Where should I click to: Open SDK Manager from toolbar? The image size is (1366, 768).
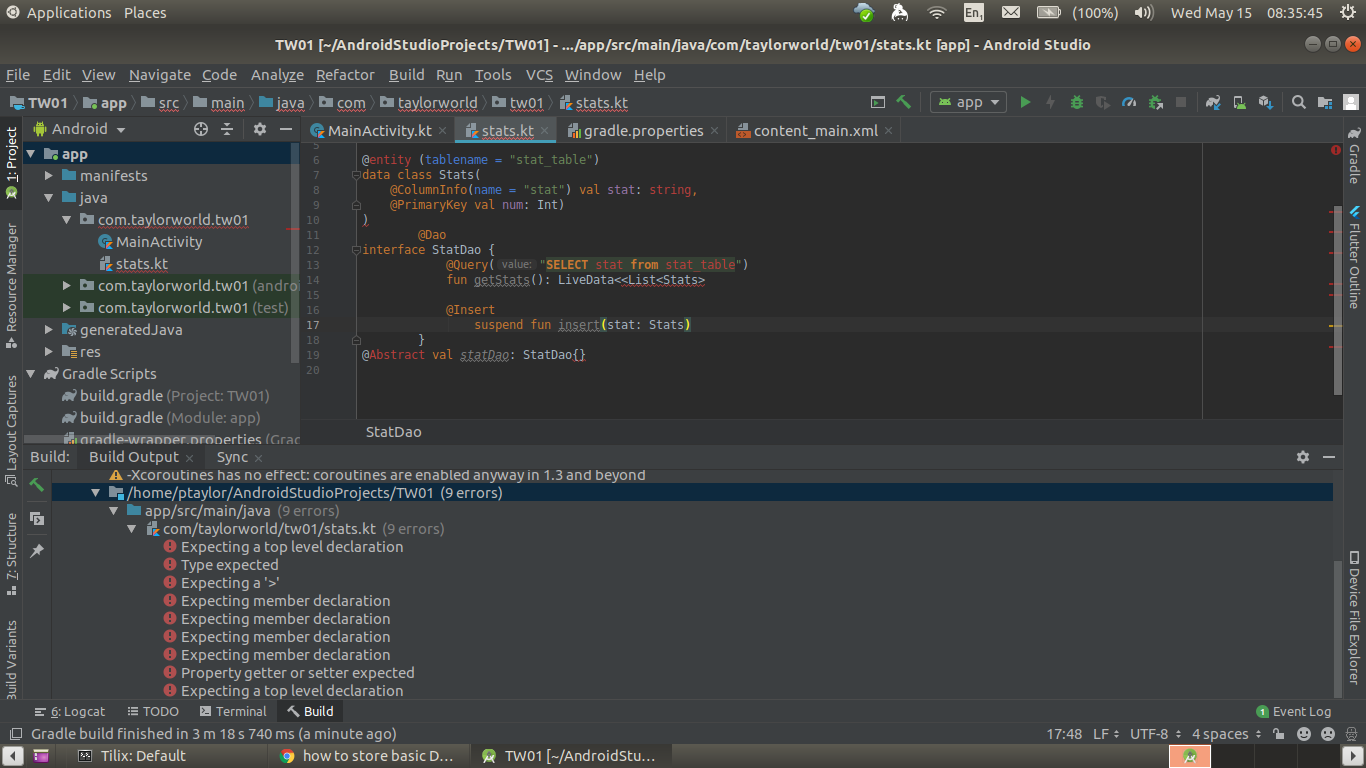pyautogui.click(x=1265, y=102)
